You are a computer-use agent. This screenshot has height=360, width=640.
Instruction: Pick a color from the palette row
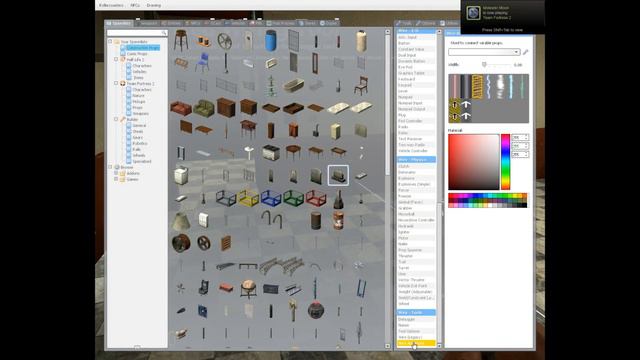click(x=487, y=200)
